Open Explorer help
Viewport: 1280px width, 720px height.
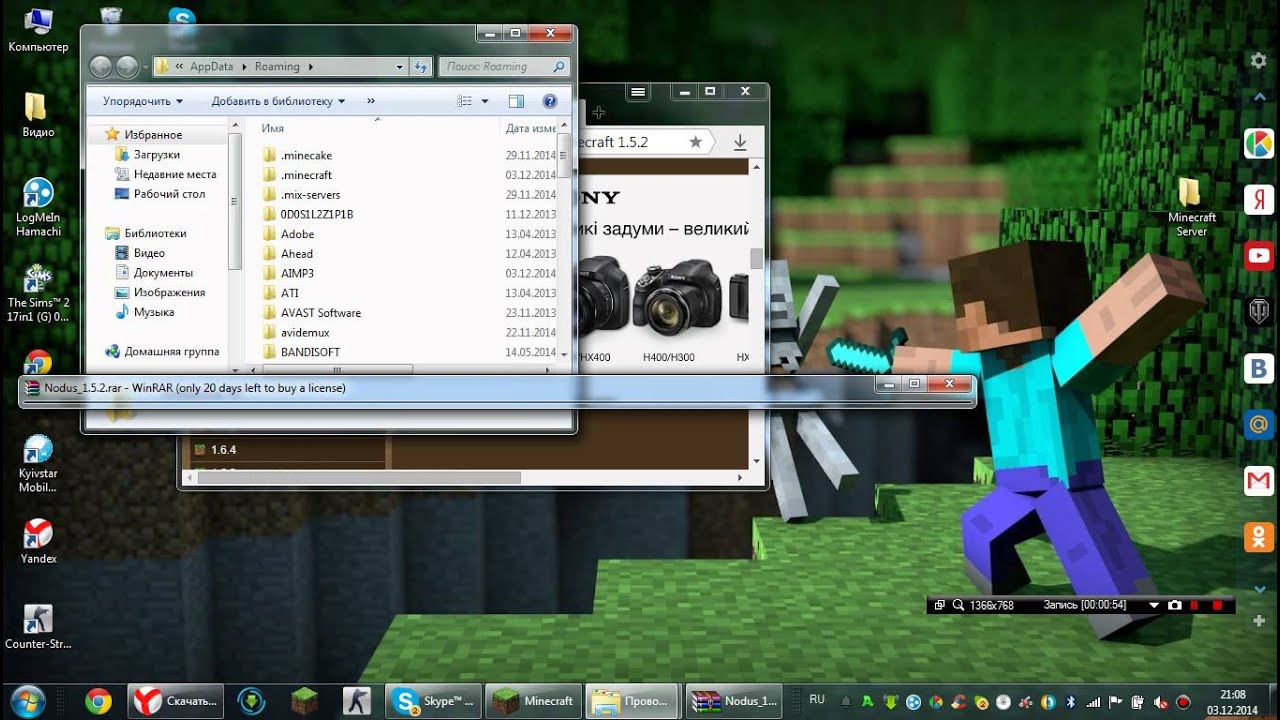[549, 101]
